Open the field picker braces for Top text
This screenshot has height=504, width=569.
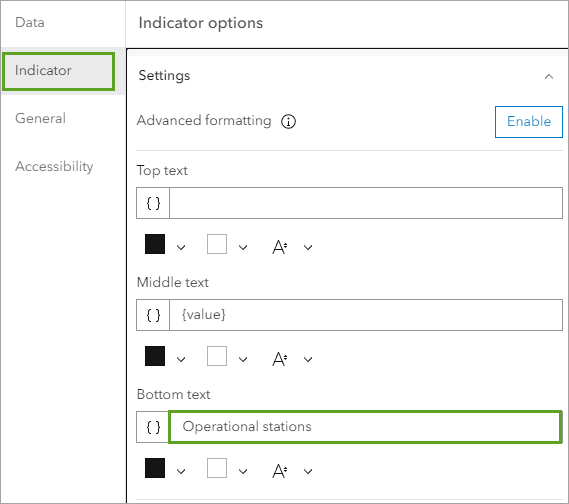153,203
